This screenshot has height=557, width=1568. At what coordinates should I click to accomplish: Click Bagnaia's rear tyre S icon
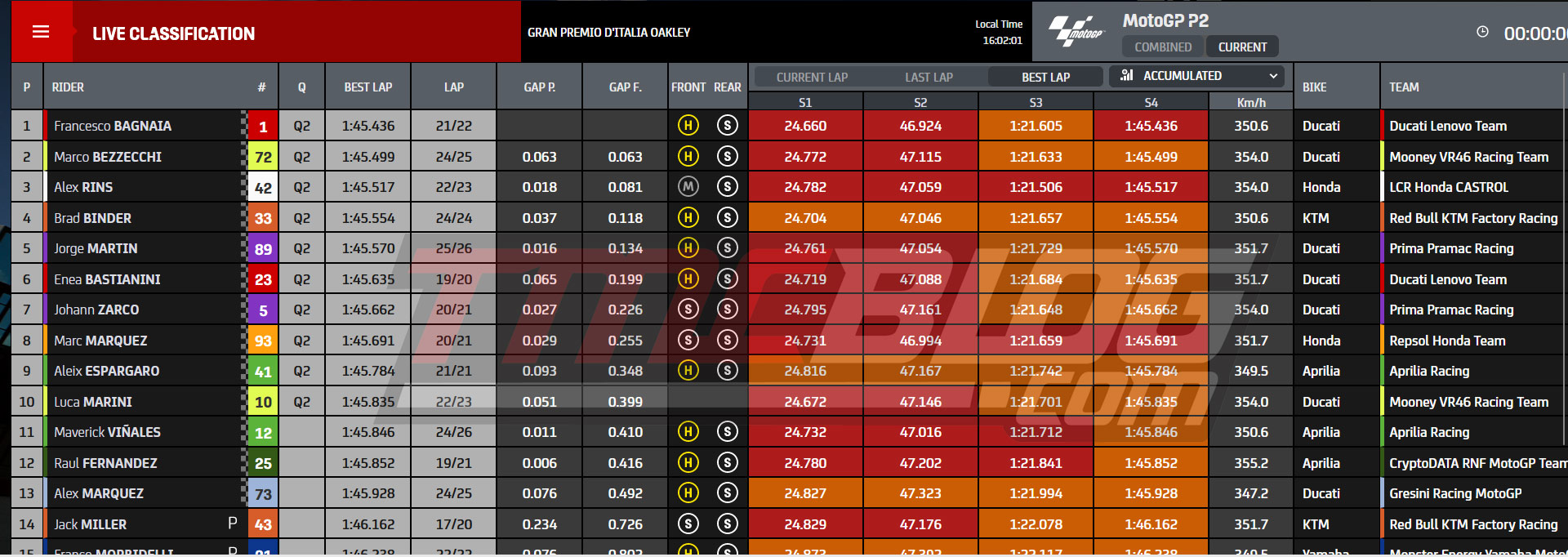pos(727,125)
